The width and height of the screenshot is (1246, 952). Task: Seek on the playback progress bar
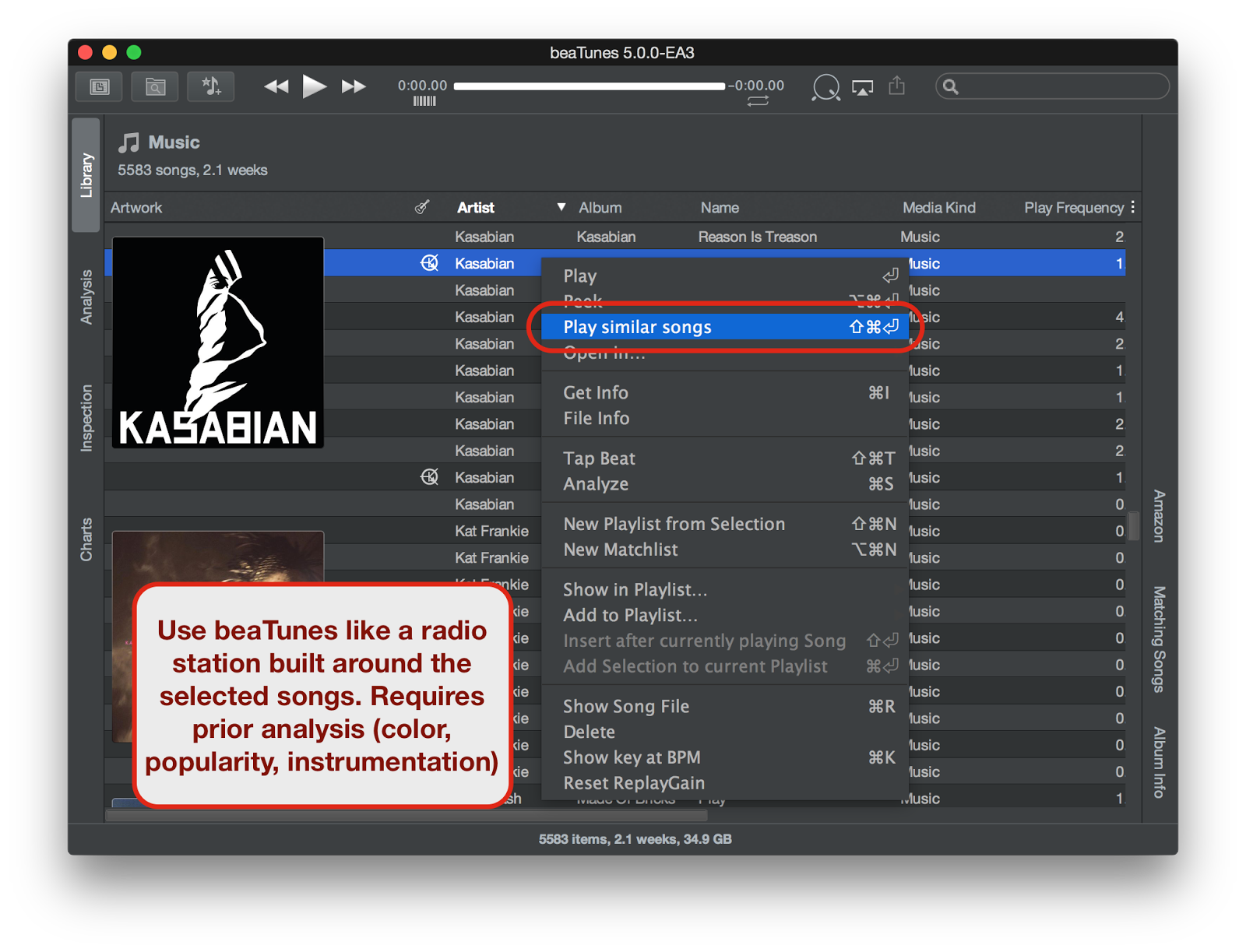(x=590, y=86)
